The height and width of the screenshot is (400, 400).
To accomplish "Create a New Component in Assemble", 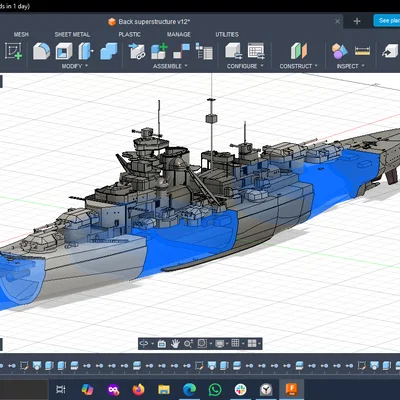I will 159,51.
